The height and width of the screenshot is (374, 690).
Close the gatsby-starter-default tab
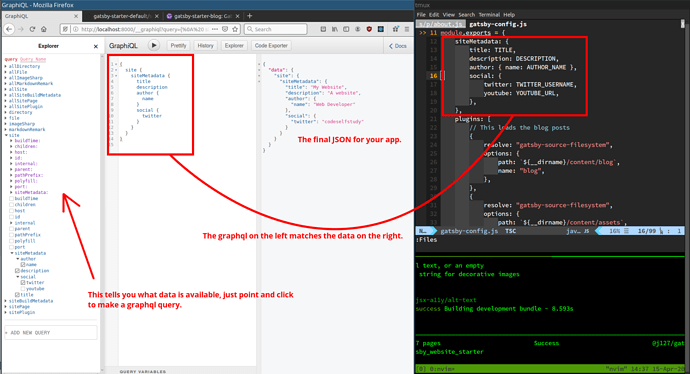[157, 16]
